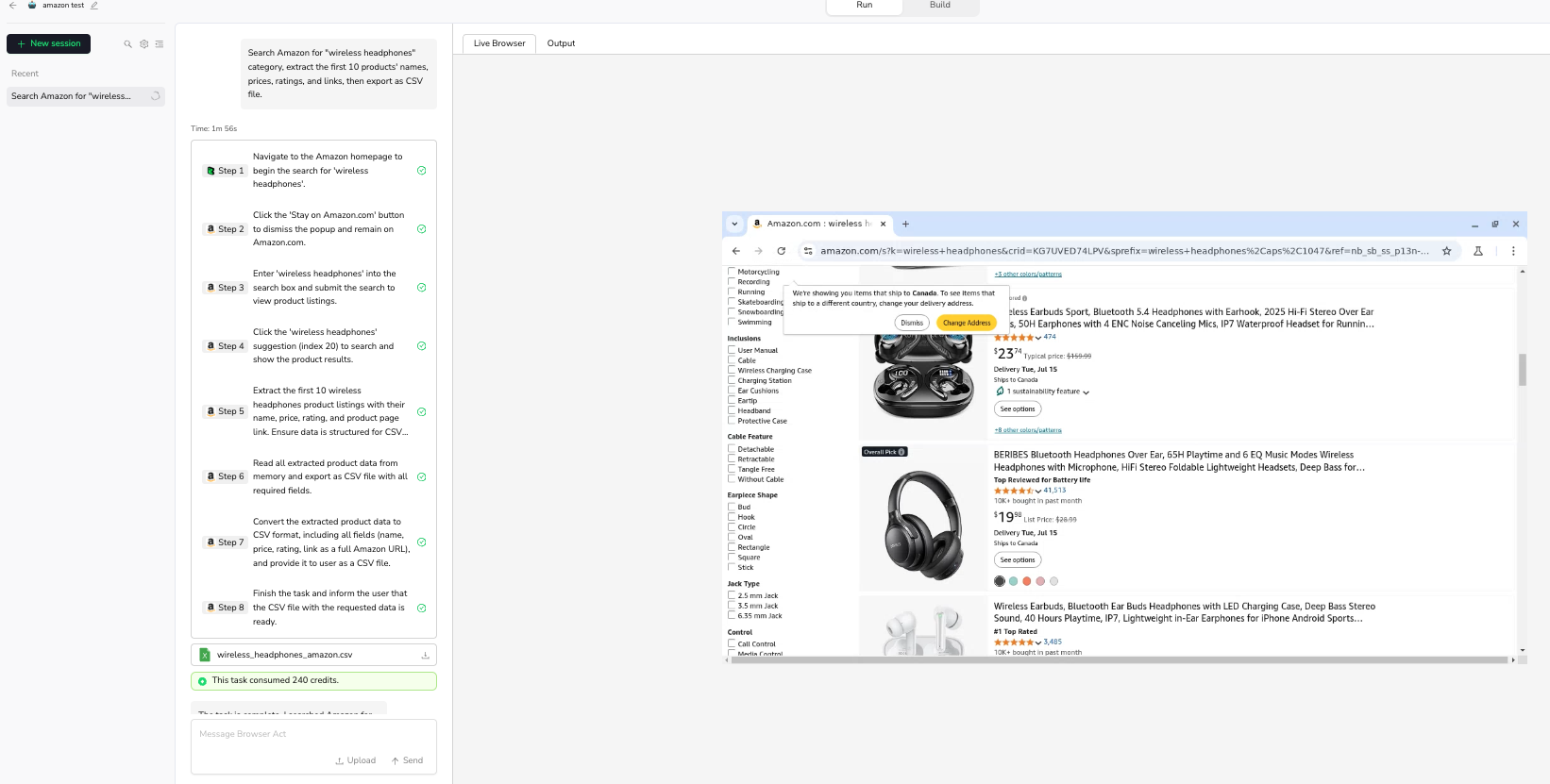This screenshot has width=1550, height=784.
Task: Tick the Rectangle earpiece shape checkbox
Action: (732, 547)
